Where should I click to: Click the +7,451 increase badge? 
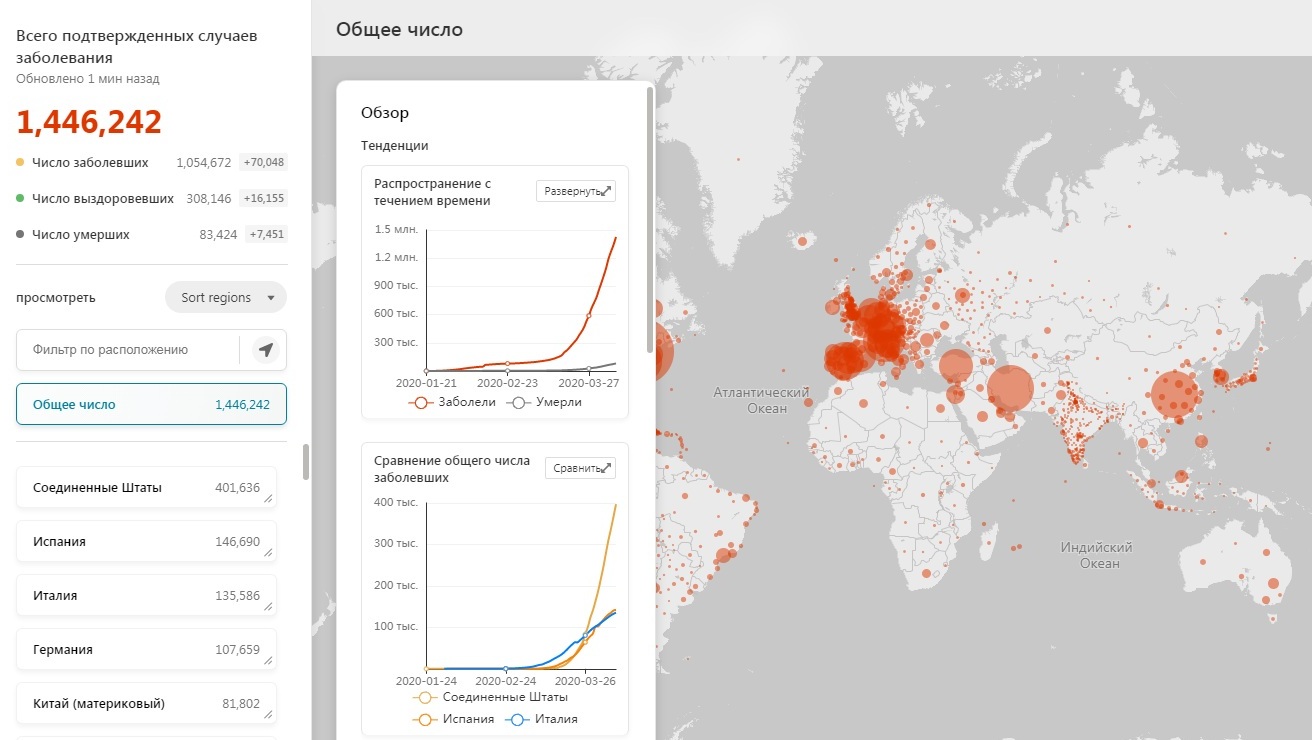[266, 234]
